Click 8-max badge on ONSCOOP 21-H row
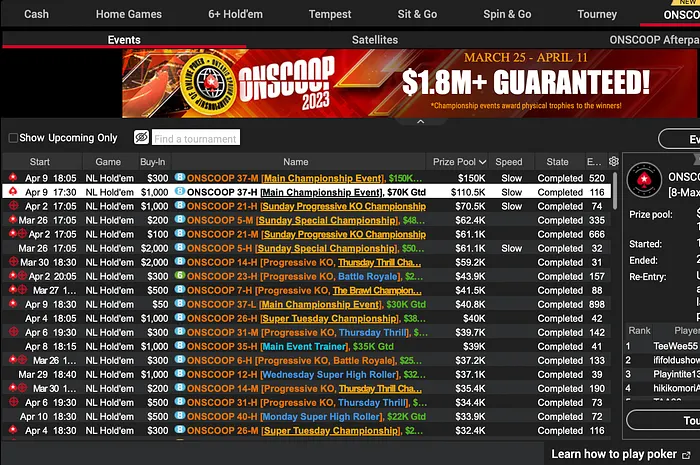The height and width of the screenshot is (465, 700). coord(179,205)
